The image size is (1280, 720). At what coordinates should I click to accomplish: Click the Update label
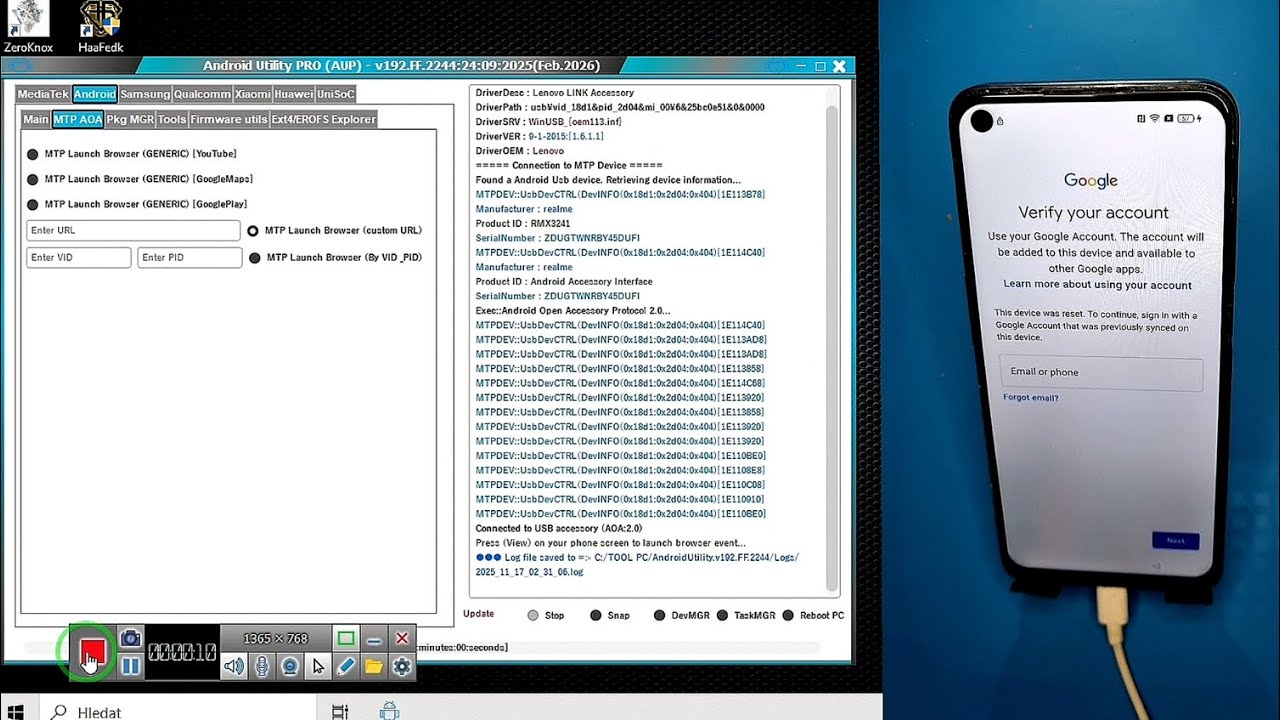[479, 614]
